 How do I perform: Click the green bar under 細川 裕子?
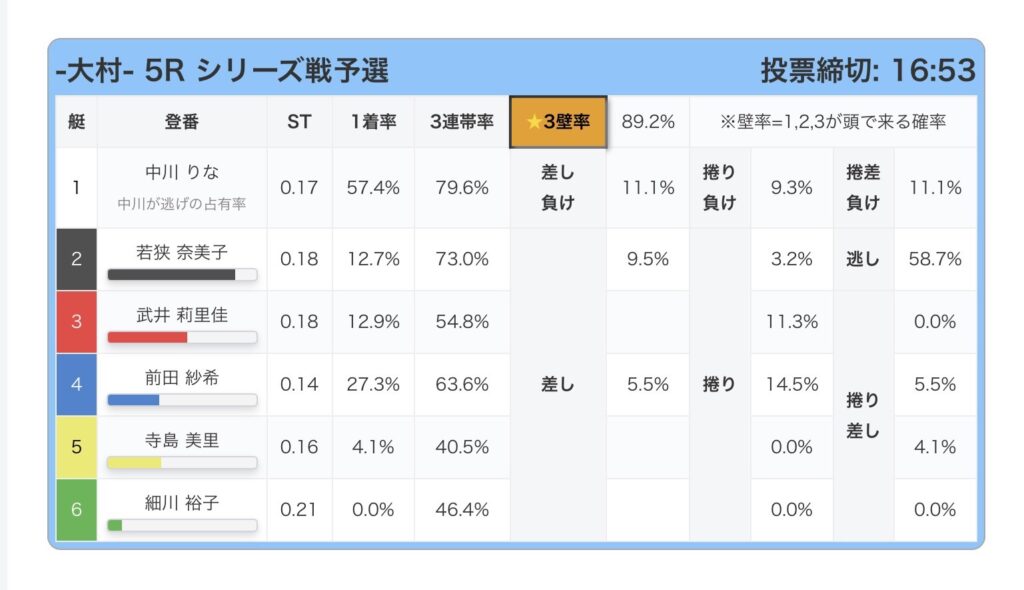pos(115,525)
